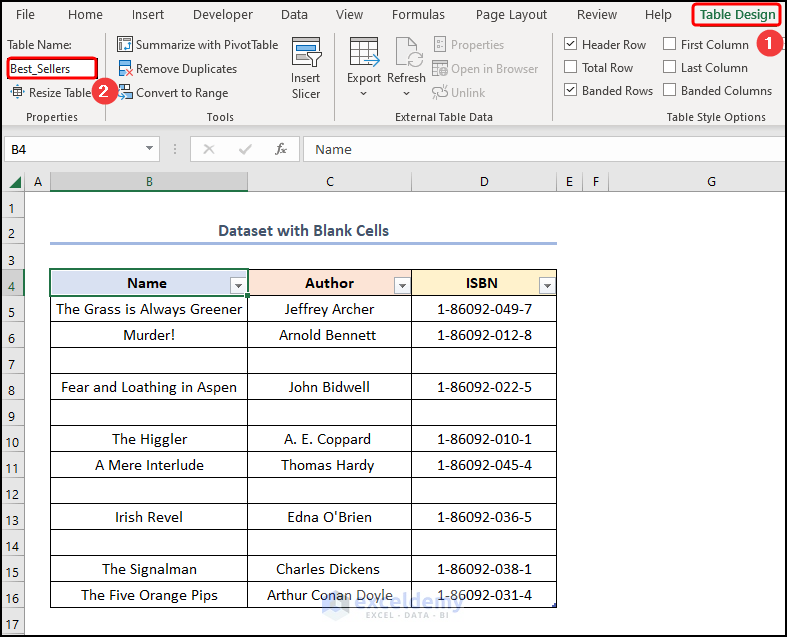Viewport: 787px width, 637px height.
Task: Select cell containing Charles Dickens
Action: [x=329, y=569]
